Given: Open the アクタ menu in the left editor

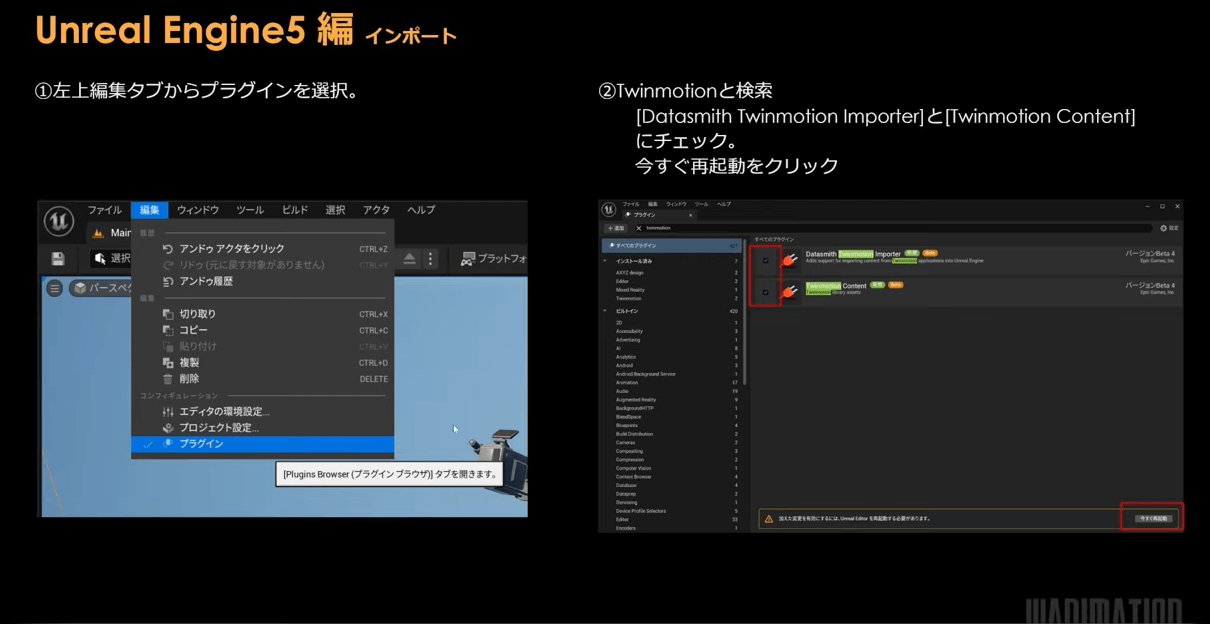Looking at the screenshot, I should (377, 210).
